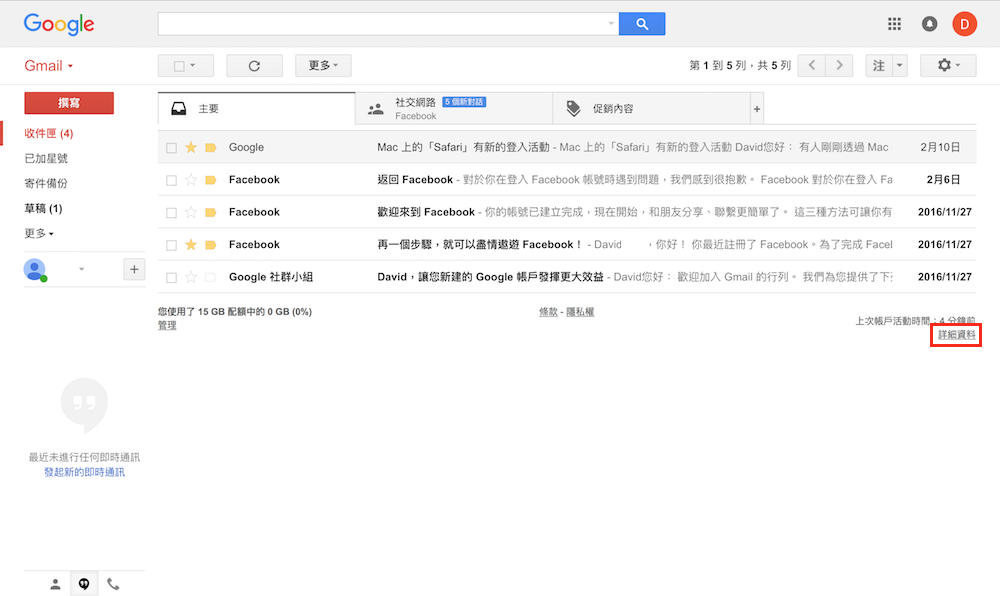Click the Hangouts contacts person icon

[56, 584]
